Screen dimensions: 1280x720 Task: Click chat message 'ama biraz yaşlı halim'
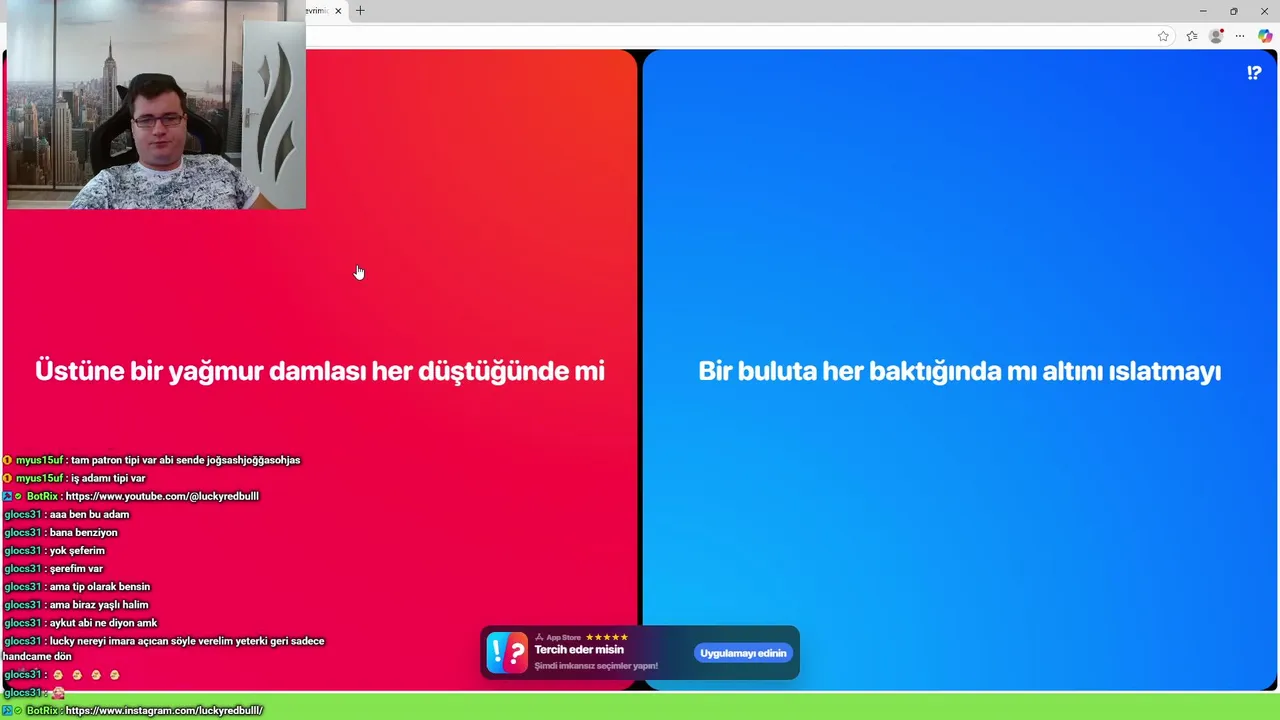tap(99, 604)
